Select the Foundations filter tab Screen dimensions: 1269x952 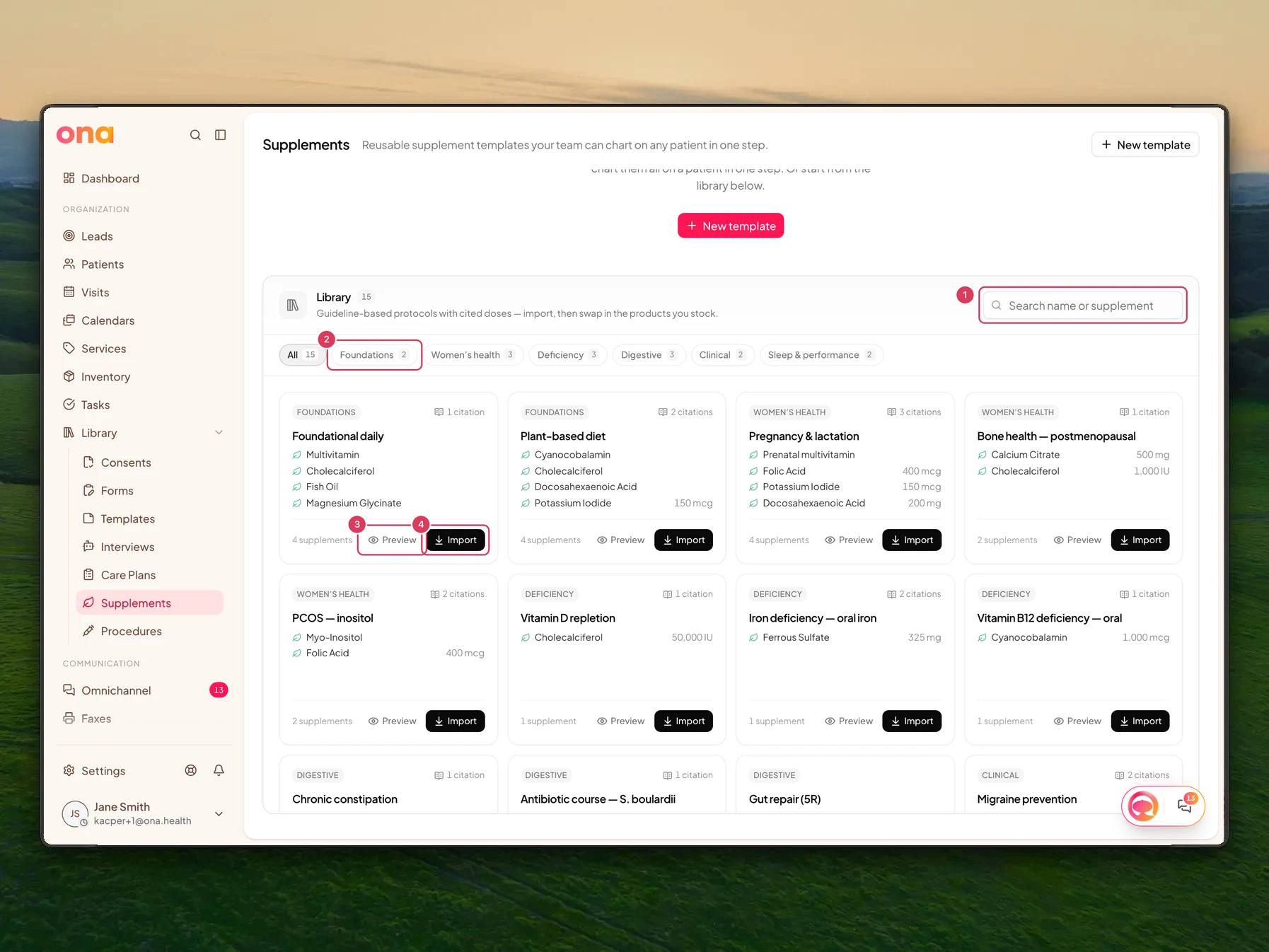click(x=374, y=355)
